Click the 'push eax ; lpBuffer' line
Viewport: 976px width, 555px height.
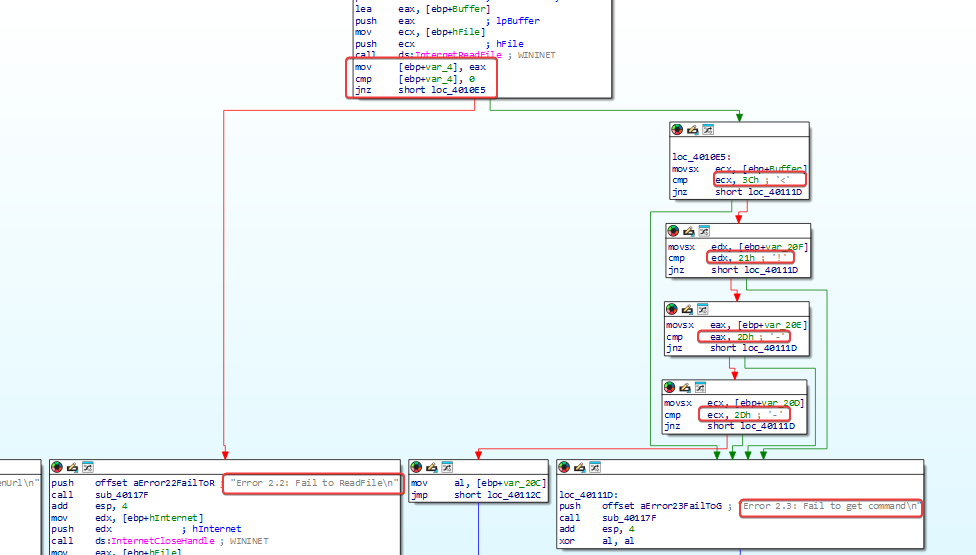448,21
